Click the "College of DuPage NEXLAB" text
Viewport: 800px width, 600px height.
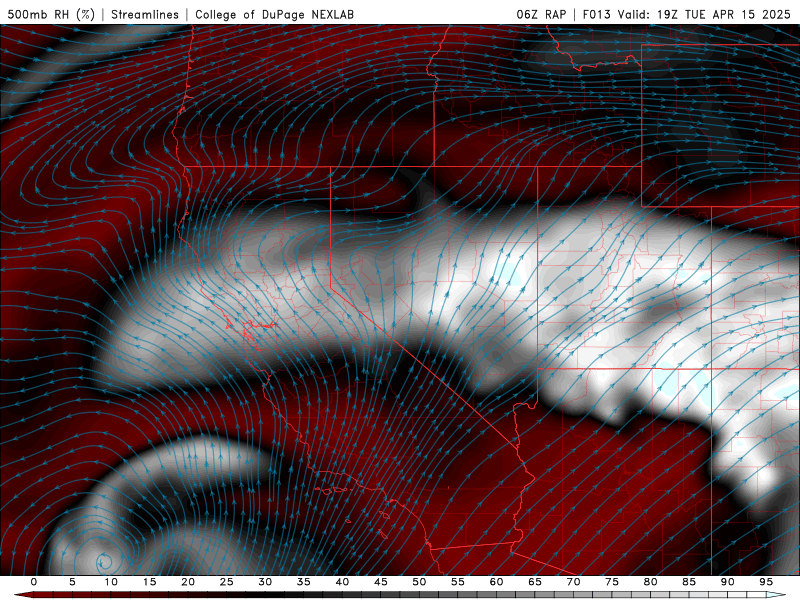coord(274,14)
